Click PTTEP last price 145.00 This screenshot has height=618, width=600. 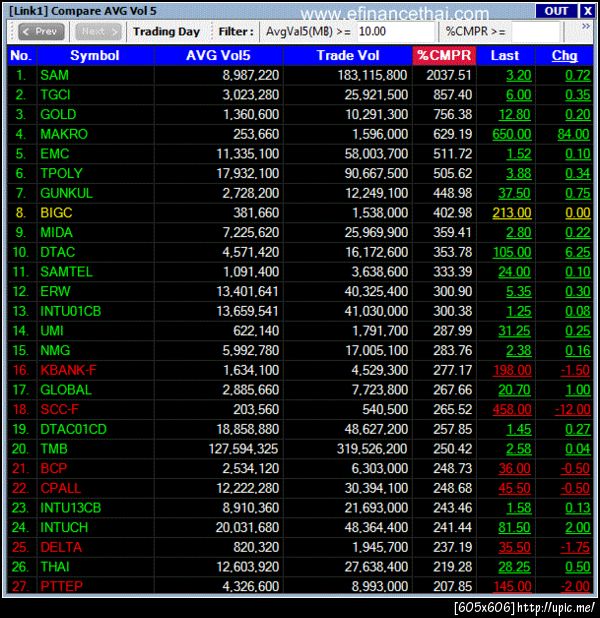[x=512, y=586]
